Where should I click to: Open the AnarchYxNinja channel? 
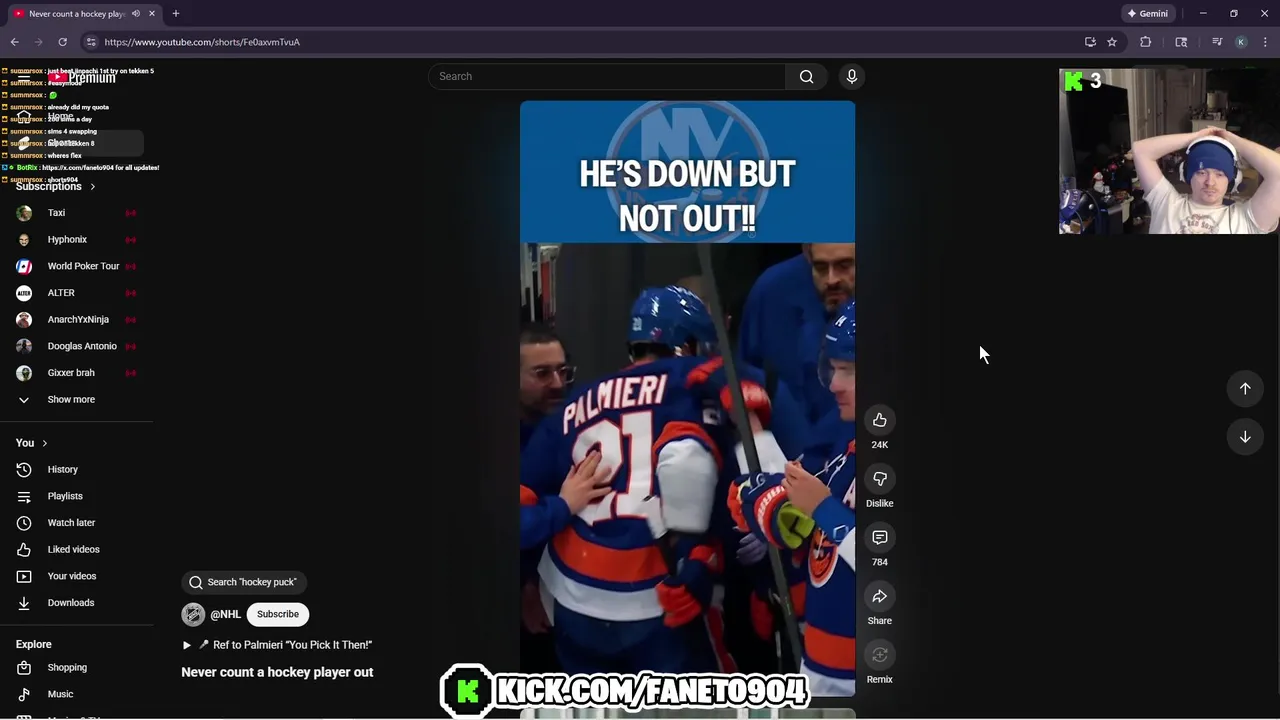76,319
